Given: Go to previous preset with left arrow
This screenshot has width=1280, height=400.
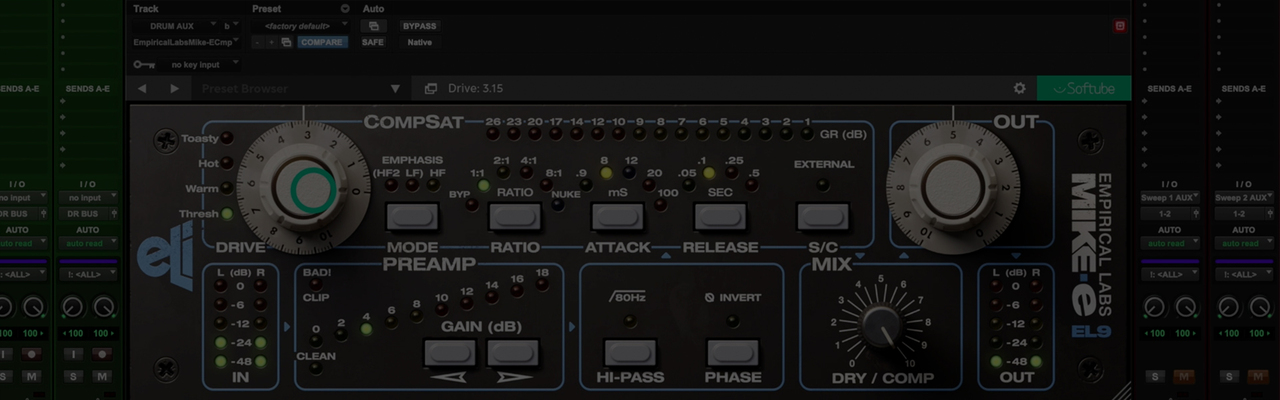Looking at the screenshot, I should click(x=142, y=88).
